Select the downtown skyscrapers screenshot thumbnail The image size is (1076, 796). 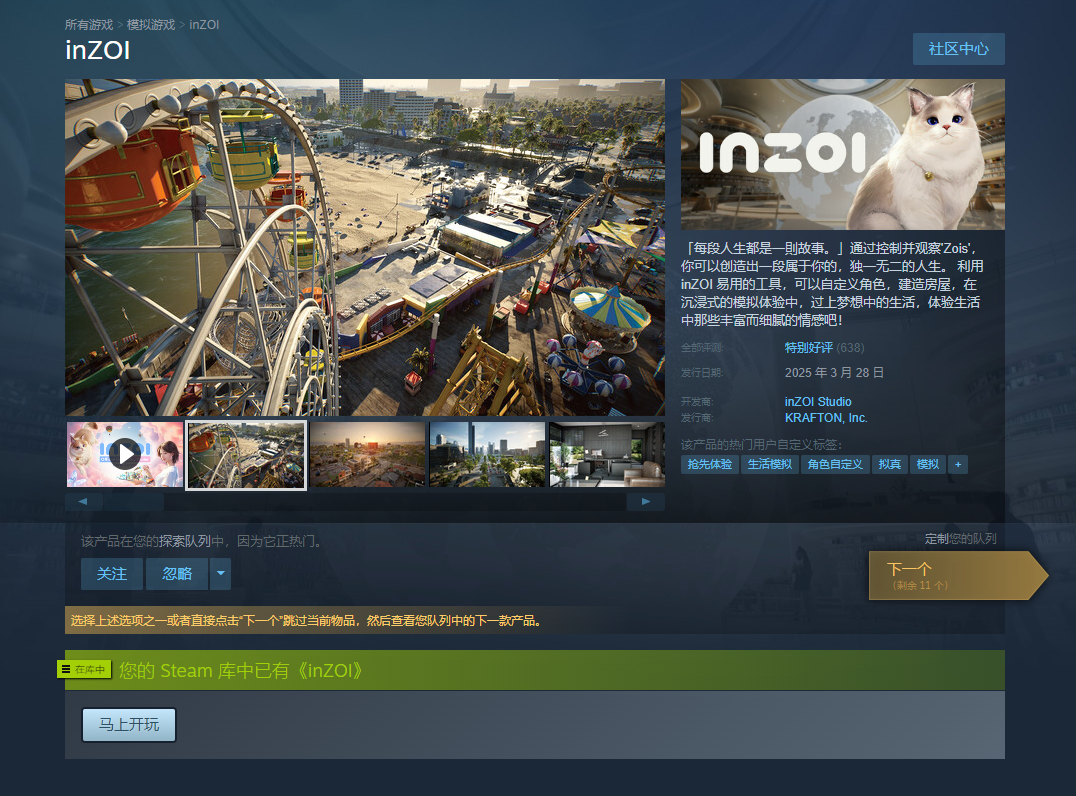point(487,454)
